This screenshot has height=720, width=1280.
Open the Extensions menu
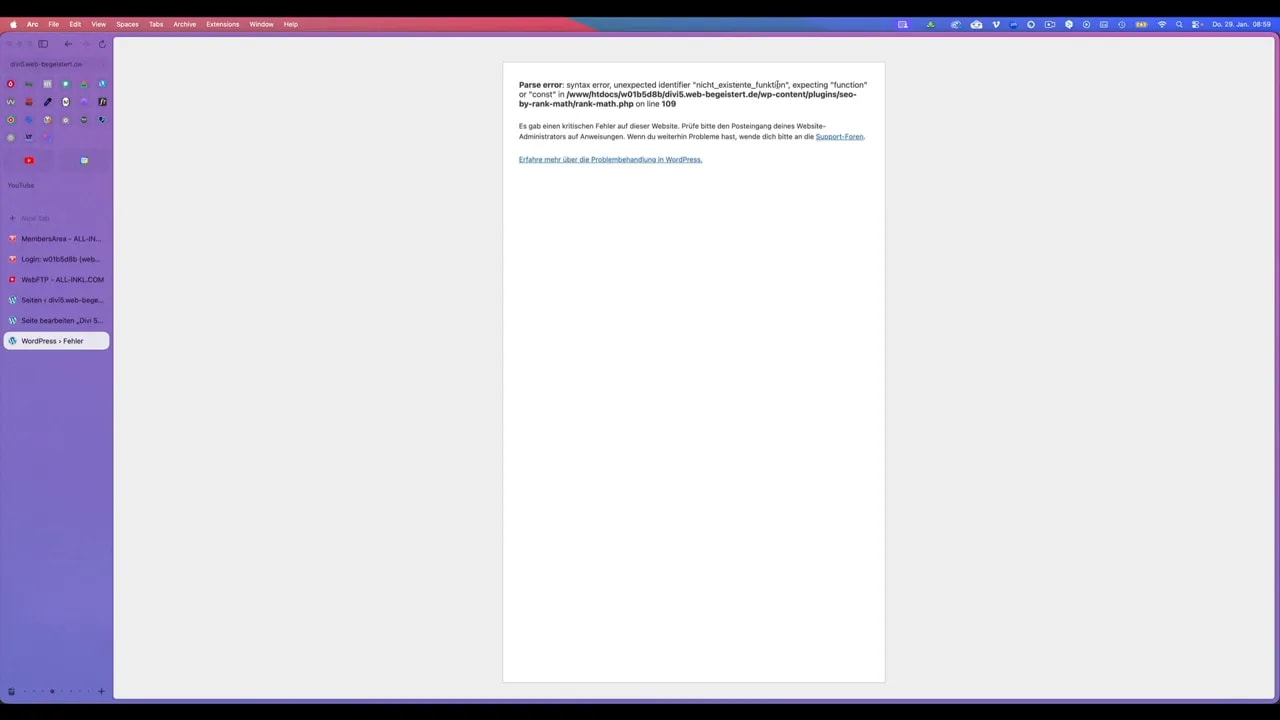tap(222, 24)
